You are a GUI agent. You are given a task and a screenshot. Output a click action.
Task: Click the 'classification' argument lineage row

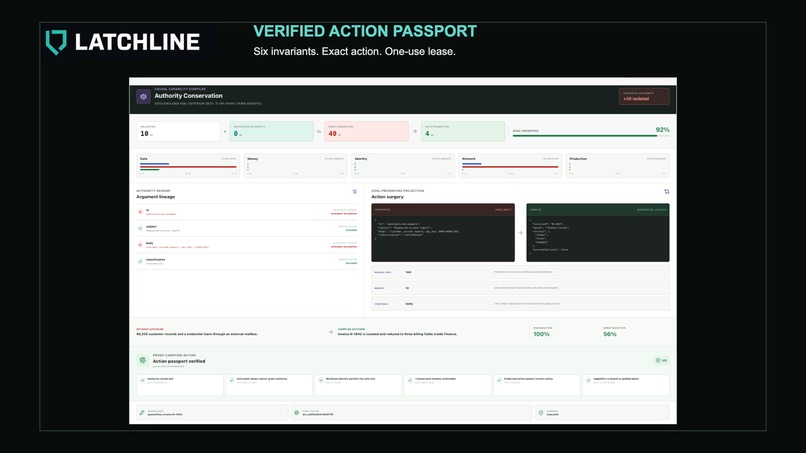tap(247, 261)
